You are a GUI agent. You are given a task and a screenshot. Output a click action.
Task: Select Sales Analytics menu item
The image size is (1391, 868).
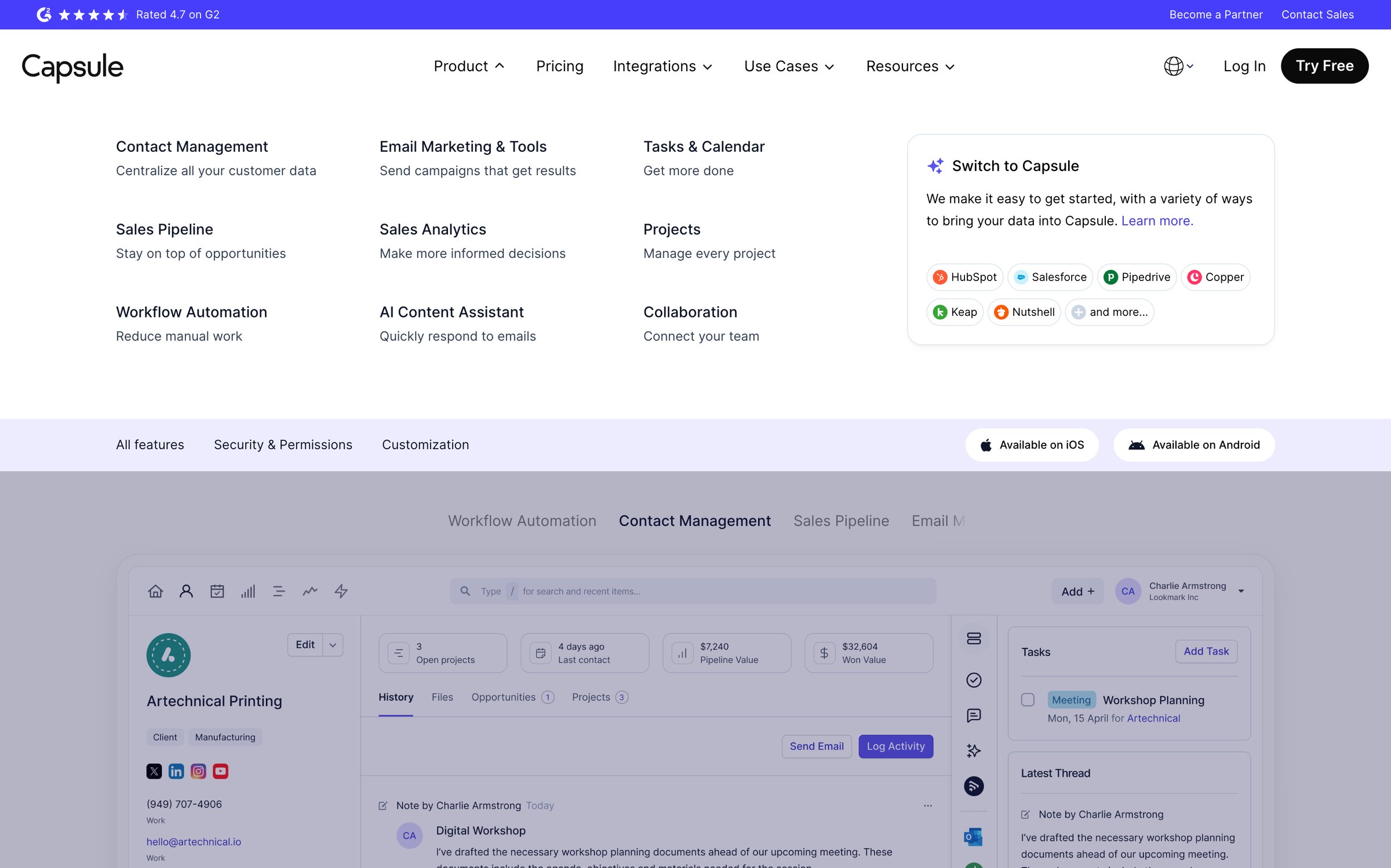click(433, 229)
